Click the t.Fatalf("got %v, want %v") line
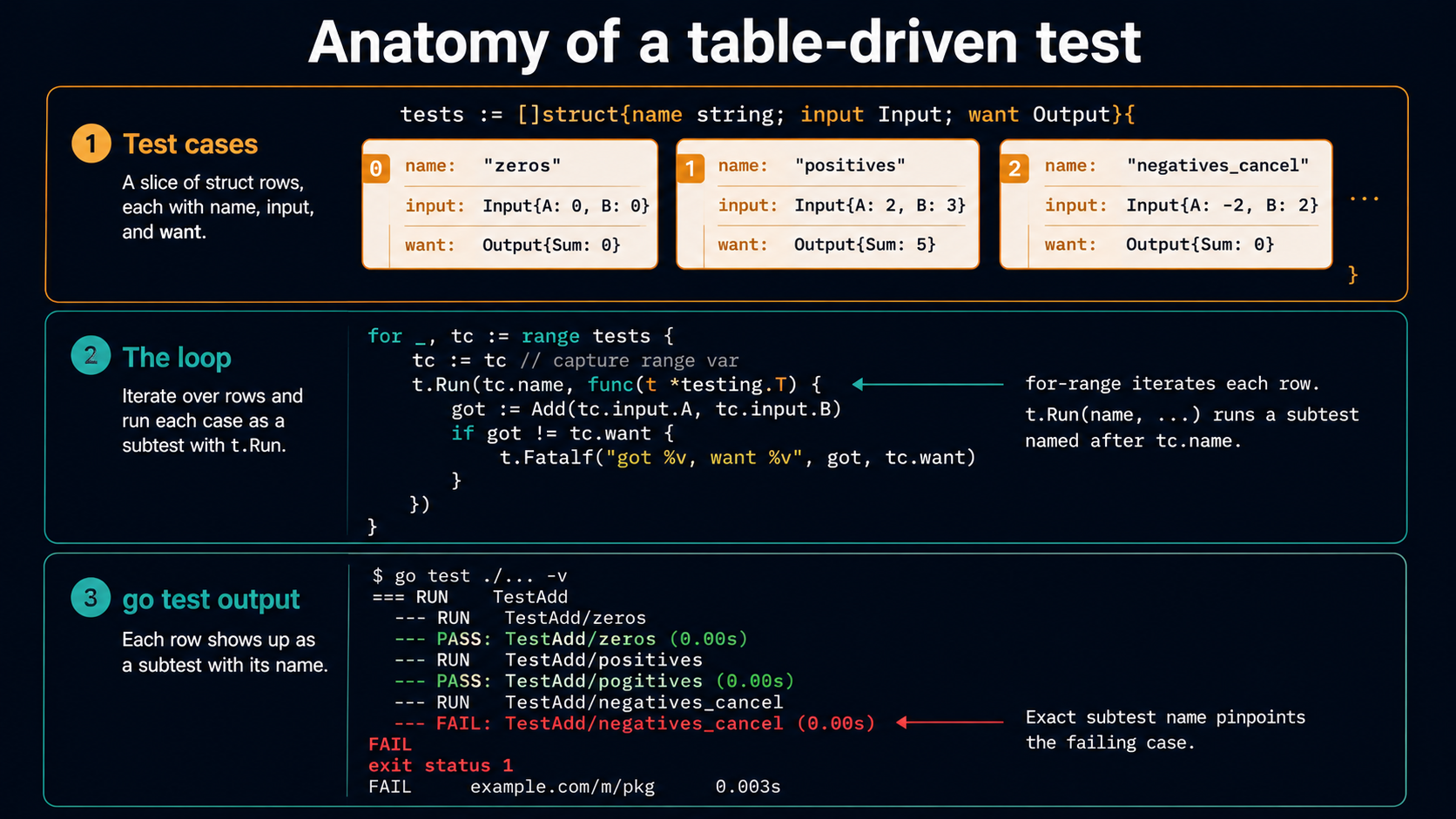Image resolution: width=1456 pixels, height=819 pixels. (738, 458)
